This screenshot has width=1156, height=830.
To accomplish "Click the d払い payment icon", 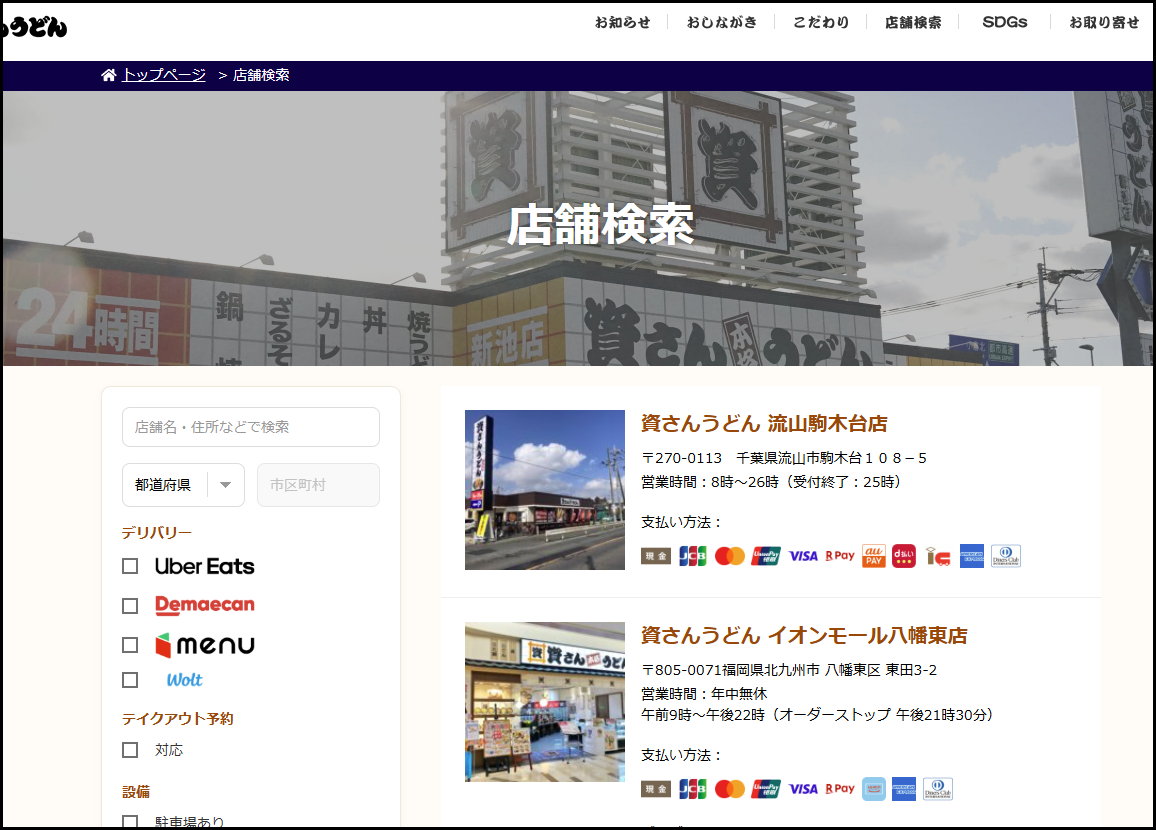I will click(x=904, y=556).
